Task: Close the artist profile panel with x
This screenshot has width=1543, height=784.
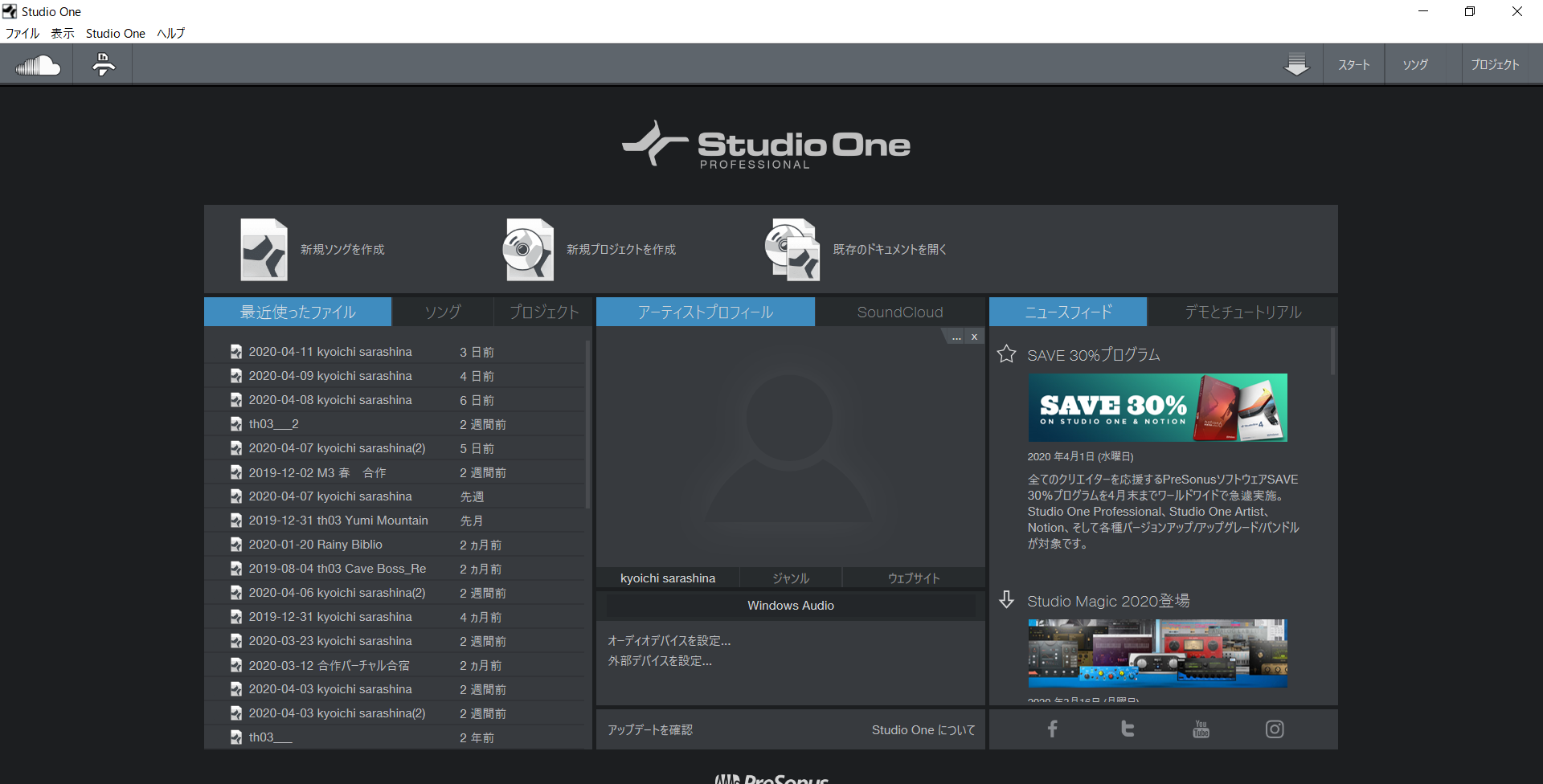Action: point(974,337)
